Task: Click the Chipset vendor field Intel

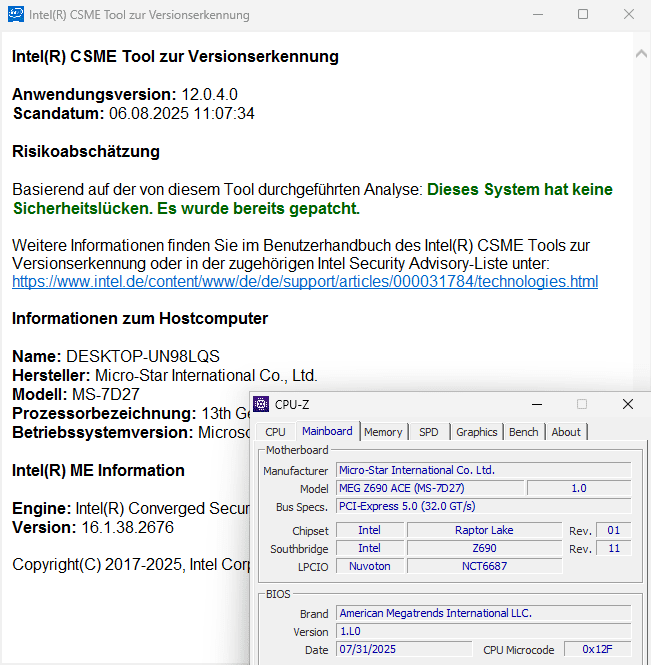Action: [370, 530]
